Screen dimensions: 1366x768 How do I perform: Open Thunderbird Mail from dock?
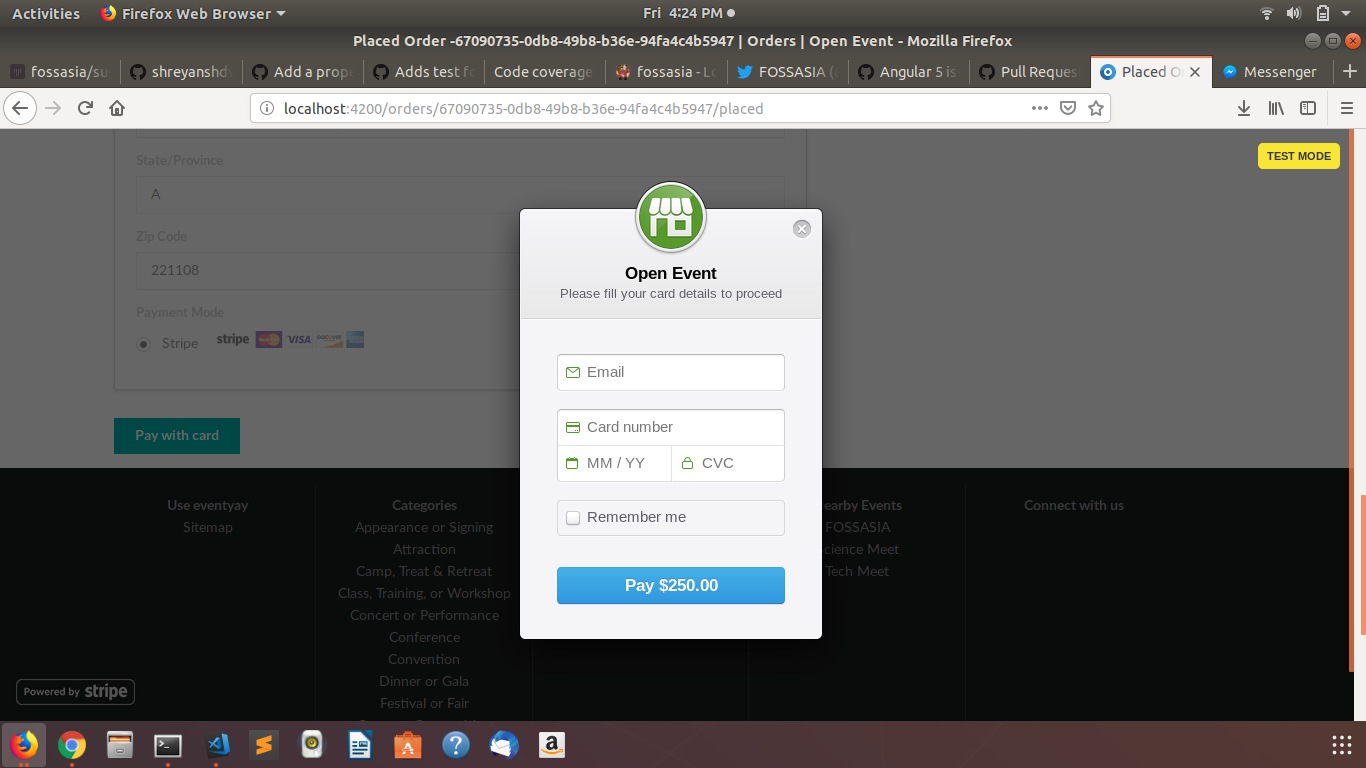click(x=504, y=745)
